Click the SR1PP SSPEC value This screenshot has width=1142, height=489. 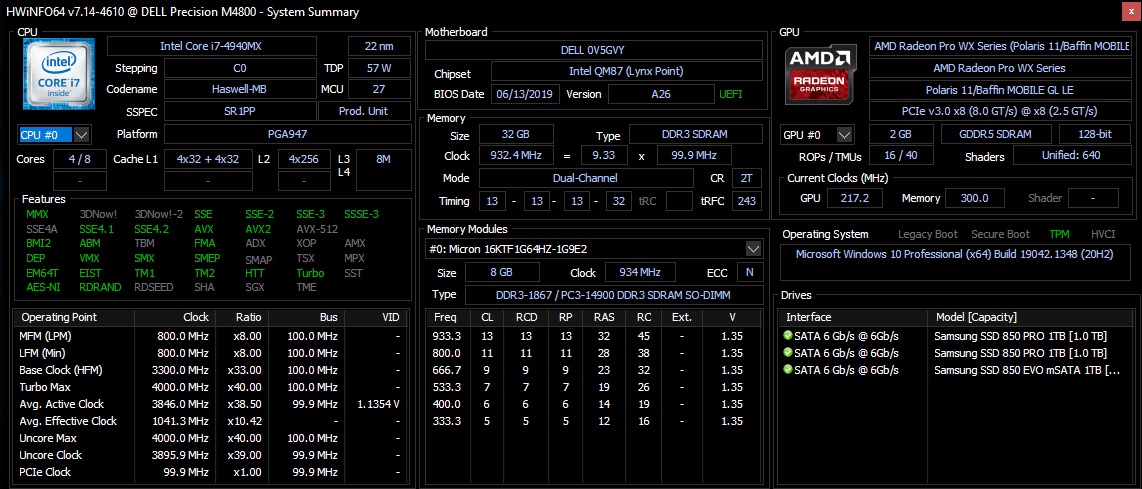[240, 111]
